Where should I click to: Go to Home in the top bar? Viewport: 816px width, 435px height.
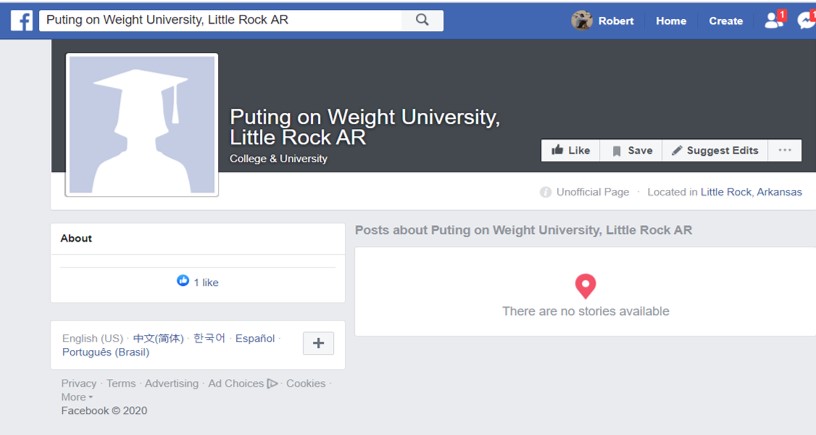671,20
